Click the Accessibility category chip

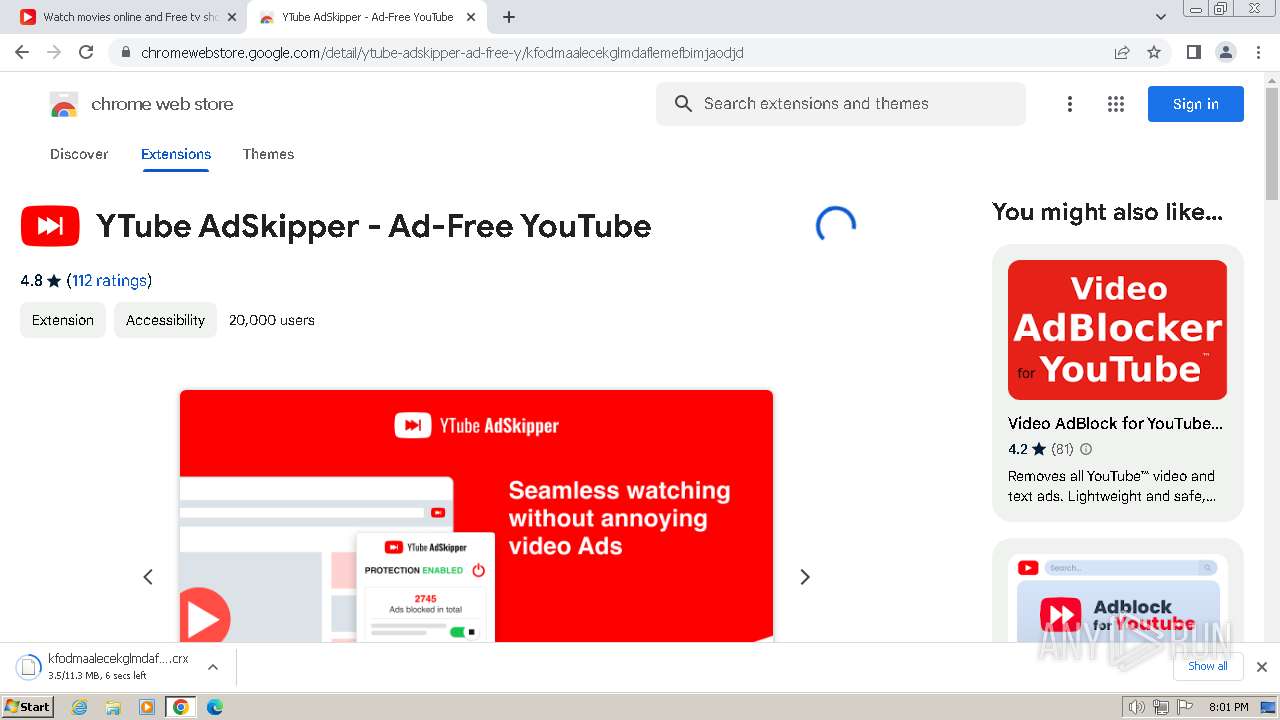coord(165,320)
